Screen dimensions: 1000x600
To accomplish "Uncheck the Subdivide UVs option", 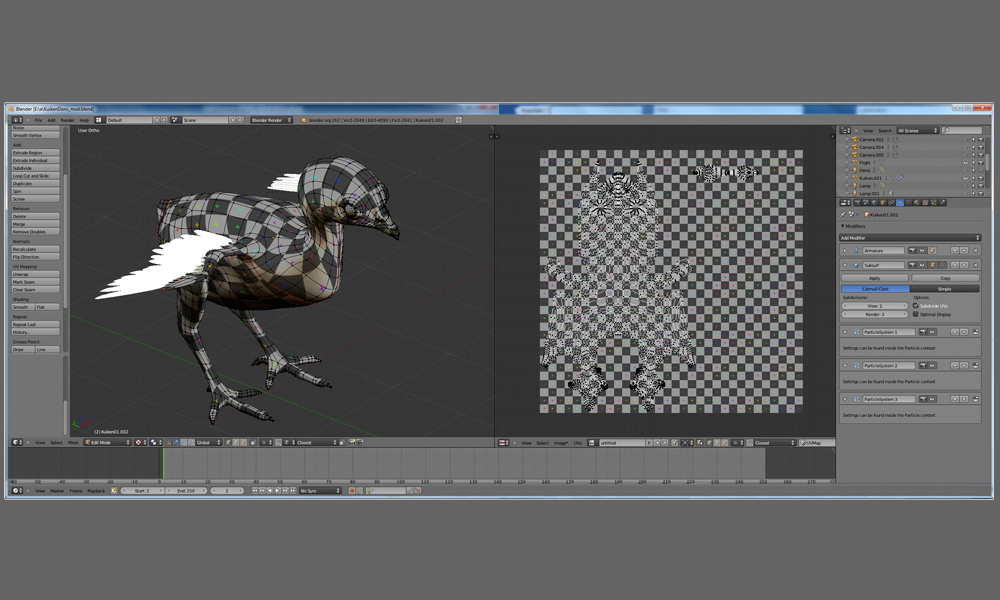I will click(915, 306).
